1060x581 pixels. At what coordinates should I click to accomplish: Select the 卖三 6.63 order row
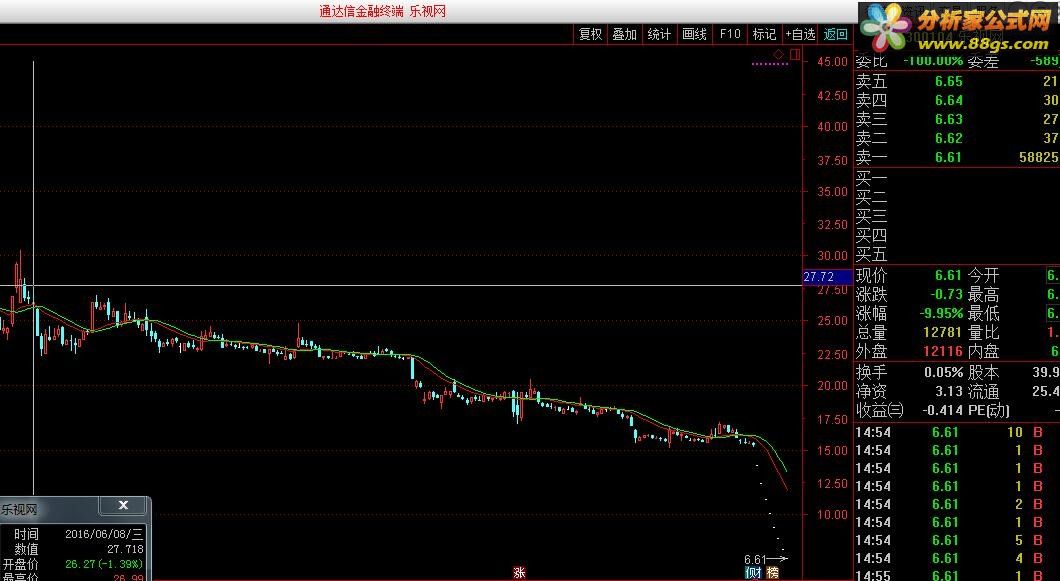coord(957,119)
